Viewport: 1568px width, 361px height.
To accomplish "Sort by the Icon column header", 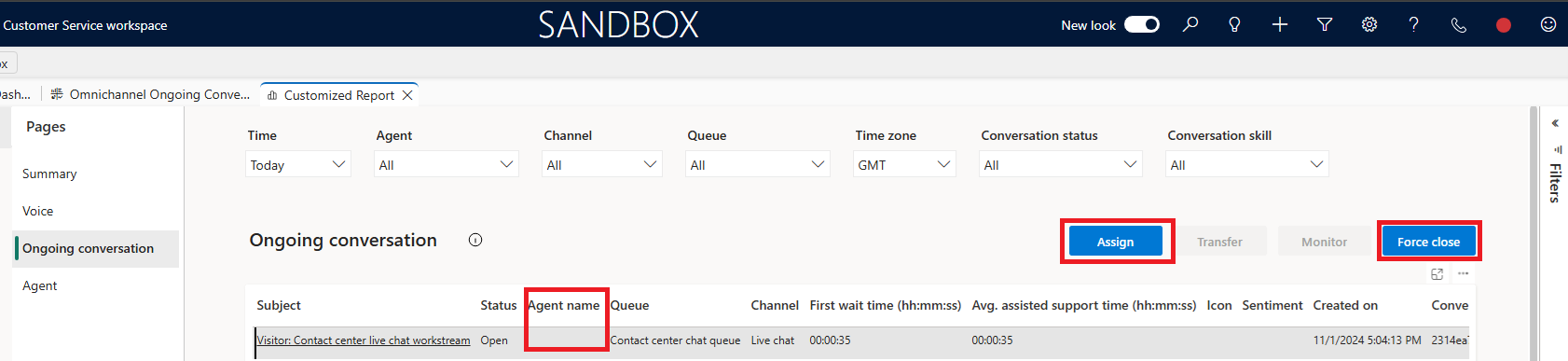I will [1219, 305].
